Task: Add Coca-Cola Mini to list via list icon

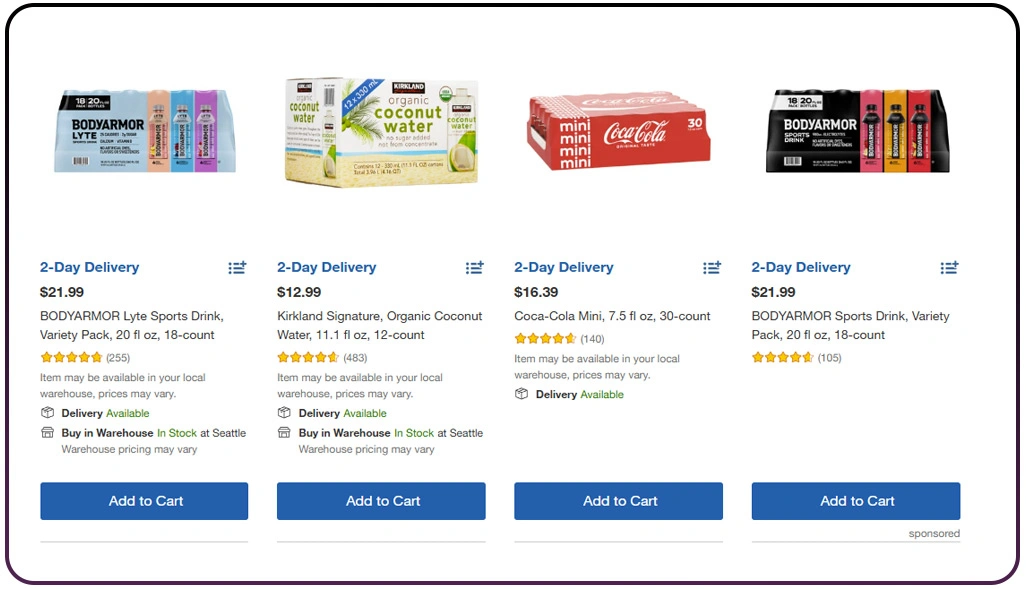Action: pos(711,267)
